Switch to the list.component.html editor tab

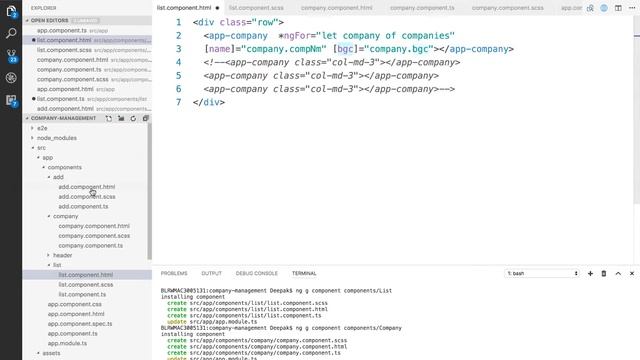coord(184,8)
